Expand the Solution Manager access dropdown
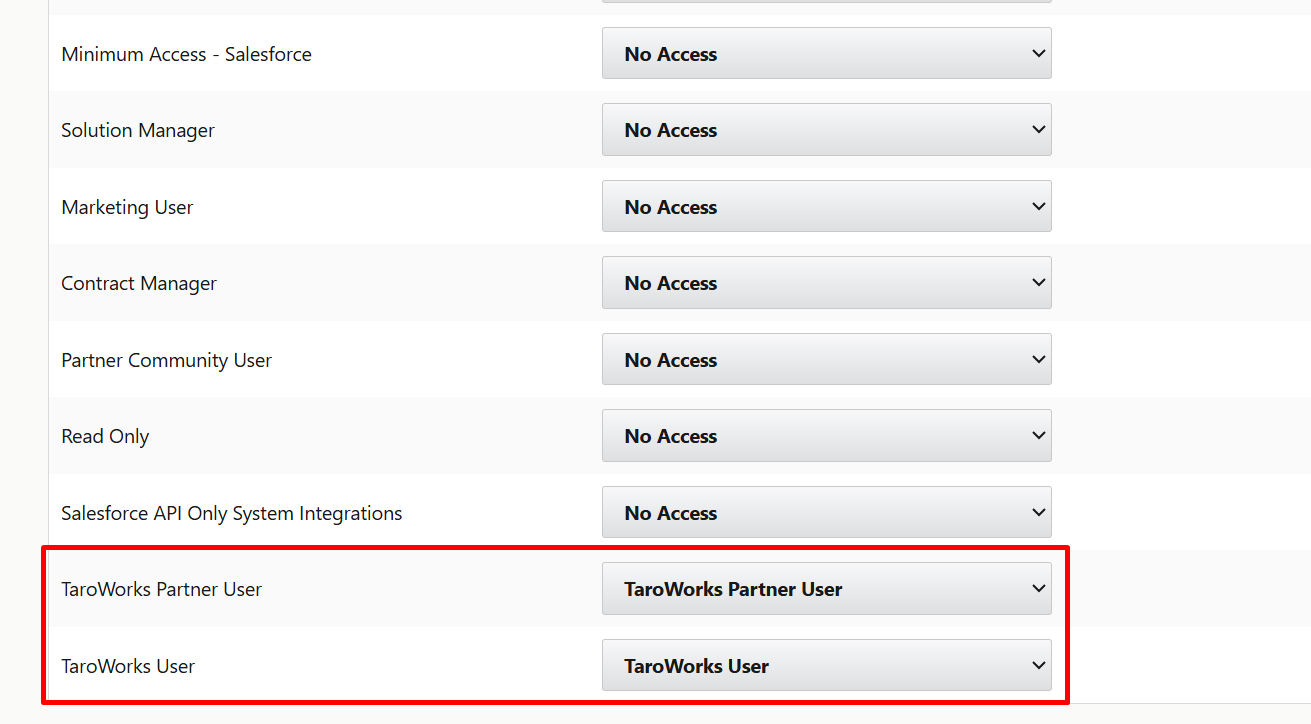 pos(826,130)
